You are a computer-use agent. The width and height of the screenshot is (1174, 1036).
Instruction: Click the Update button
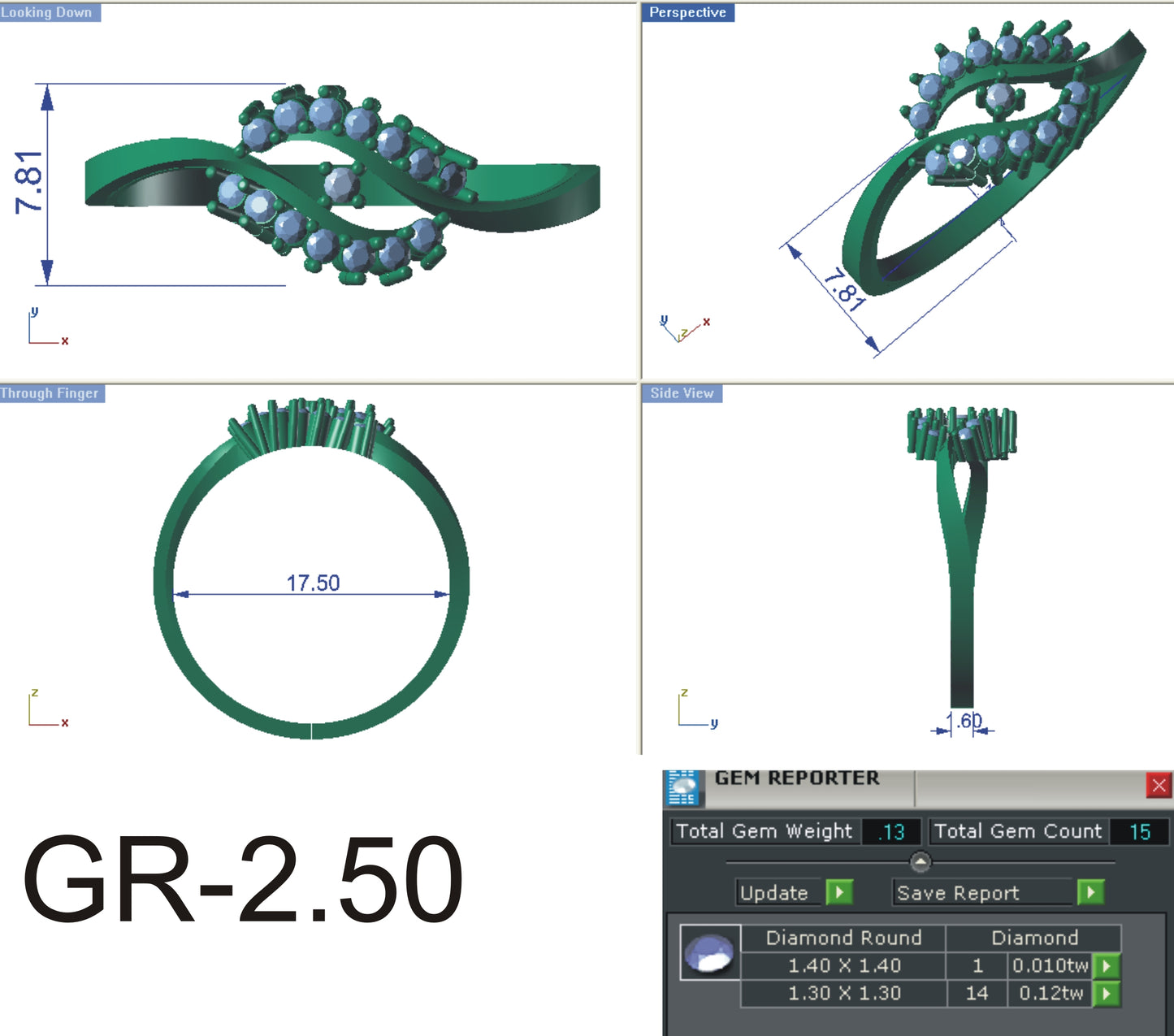[779, 892]
